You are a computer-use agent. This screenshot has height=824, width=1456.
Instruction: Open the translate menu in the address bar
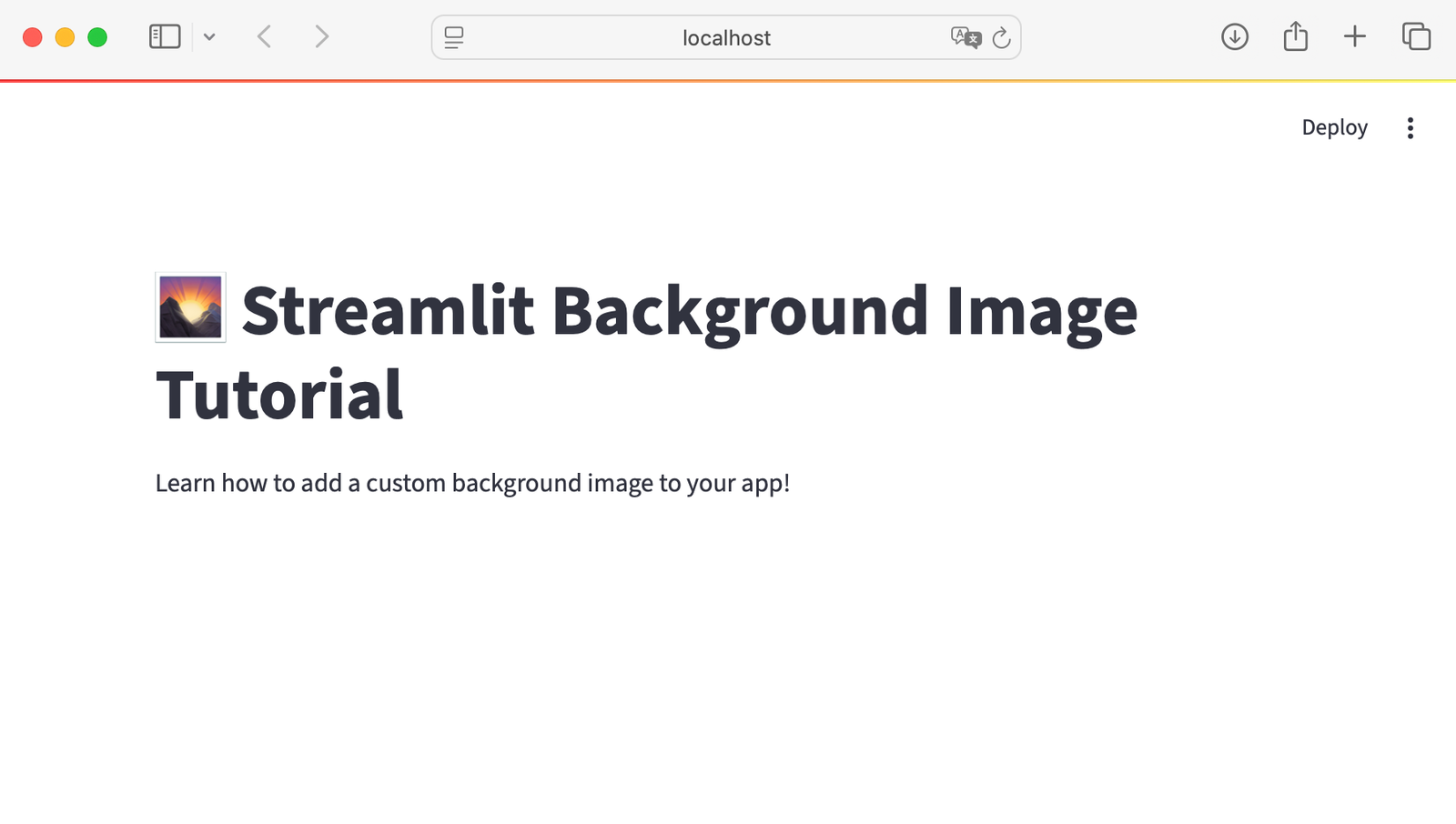tap(966, 38)
